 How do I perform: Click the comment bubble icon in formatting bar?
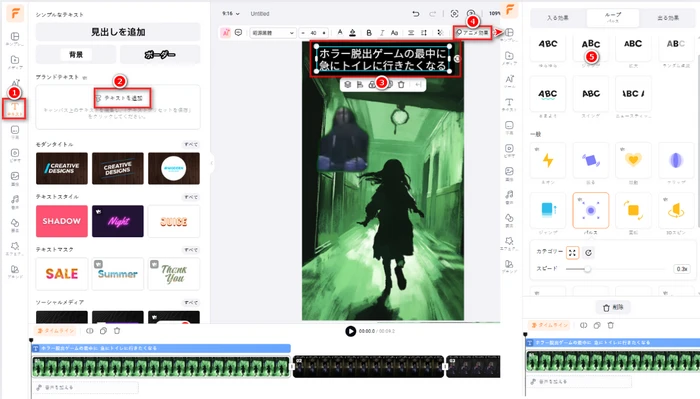[238, 33]
